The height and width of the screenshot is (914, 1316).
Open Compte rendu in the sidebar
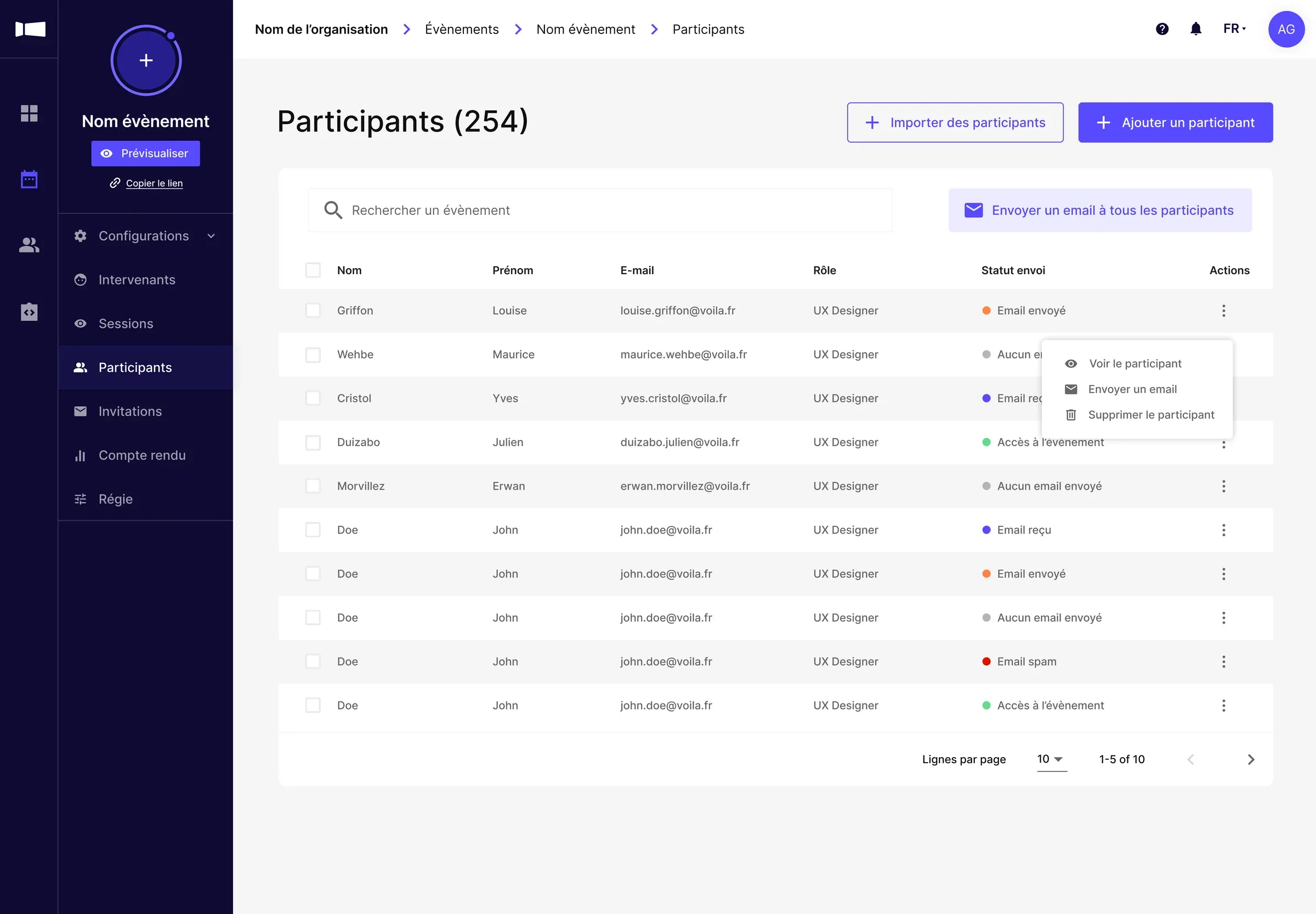click(145, 455)
